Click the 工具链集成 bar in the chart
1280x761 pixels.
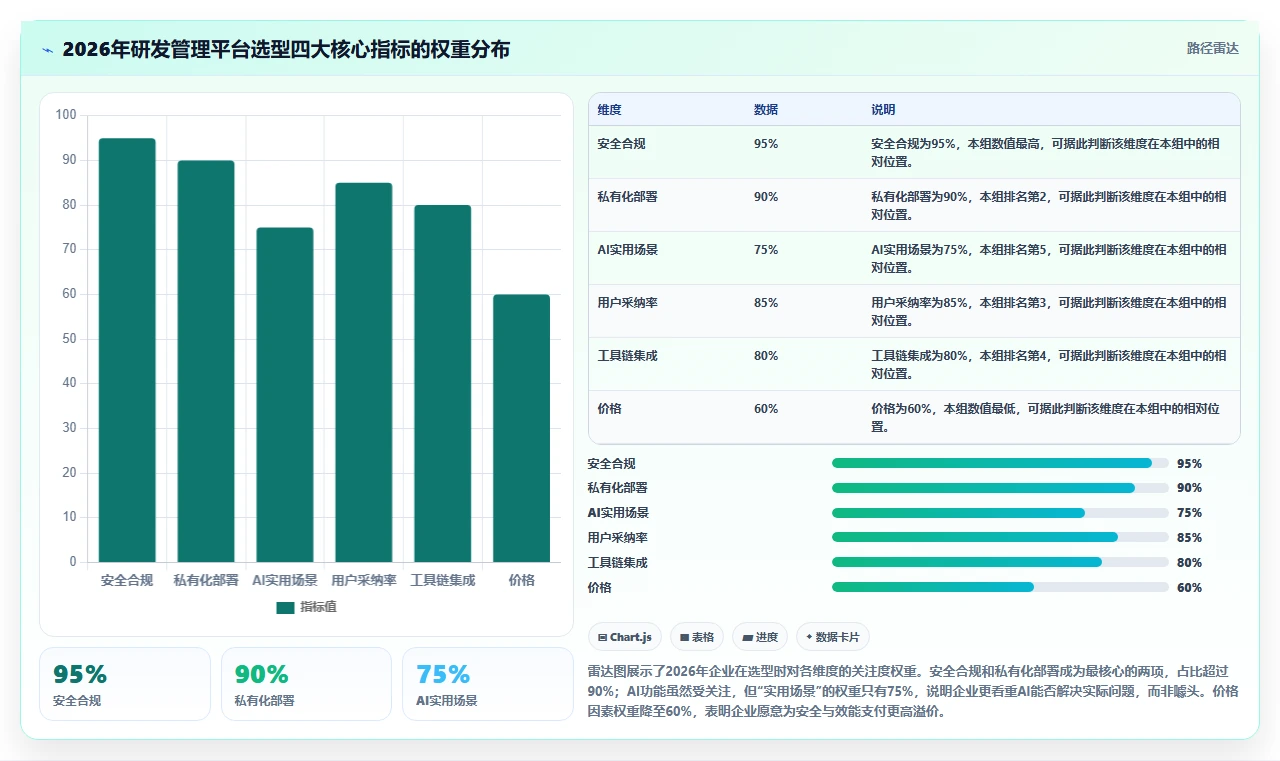443,383
